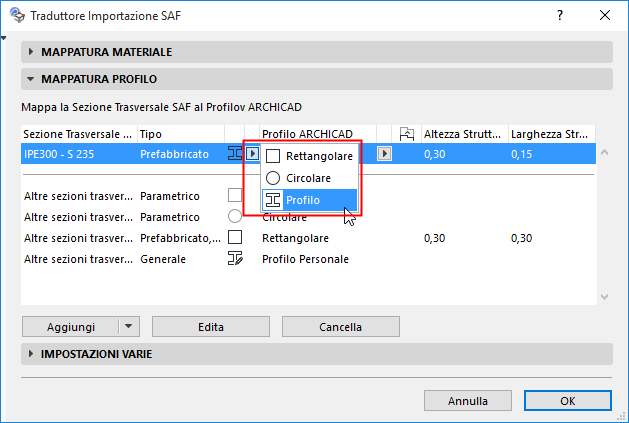Click the Annulla button

468,401
